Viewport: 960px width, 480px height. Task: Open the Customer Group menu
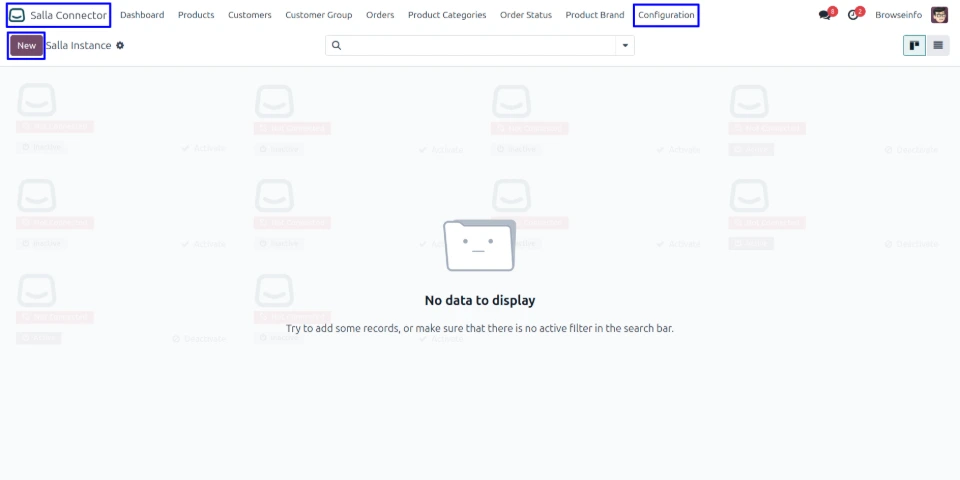pyautogui.click(x=319, y=15)
